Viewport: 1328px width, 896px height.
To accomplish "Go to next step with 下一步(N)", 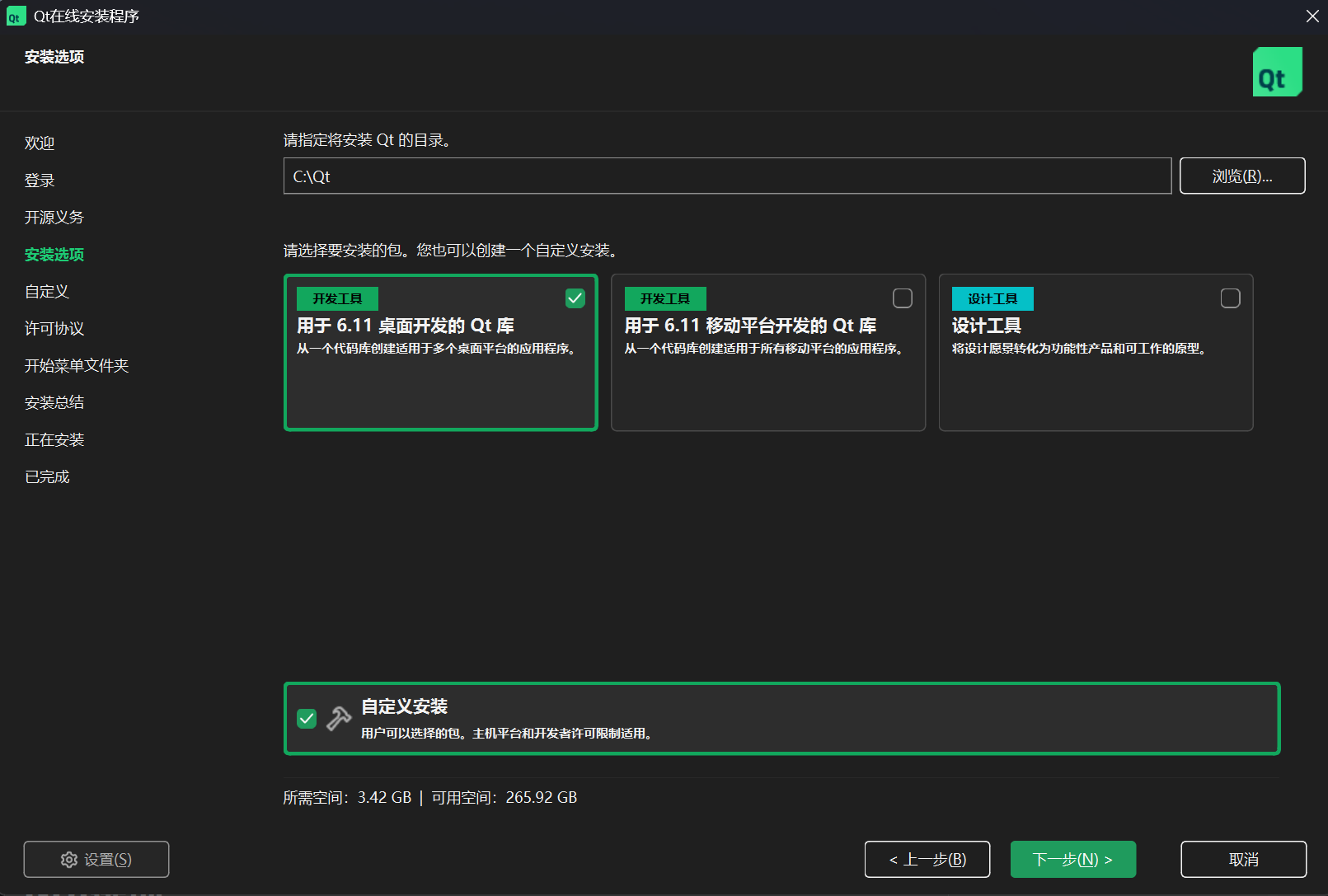I will [1073, 860].
